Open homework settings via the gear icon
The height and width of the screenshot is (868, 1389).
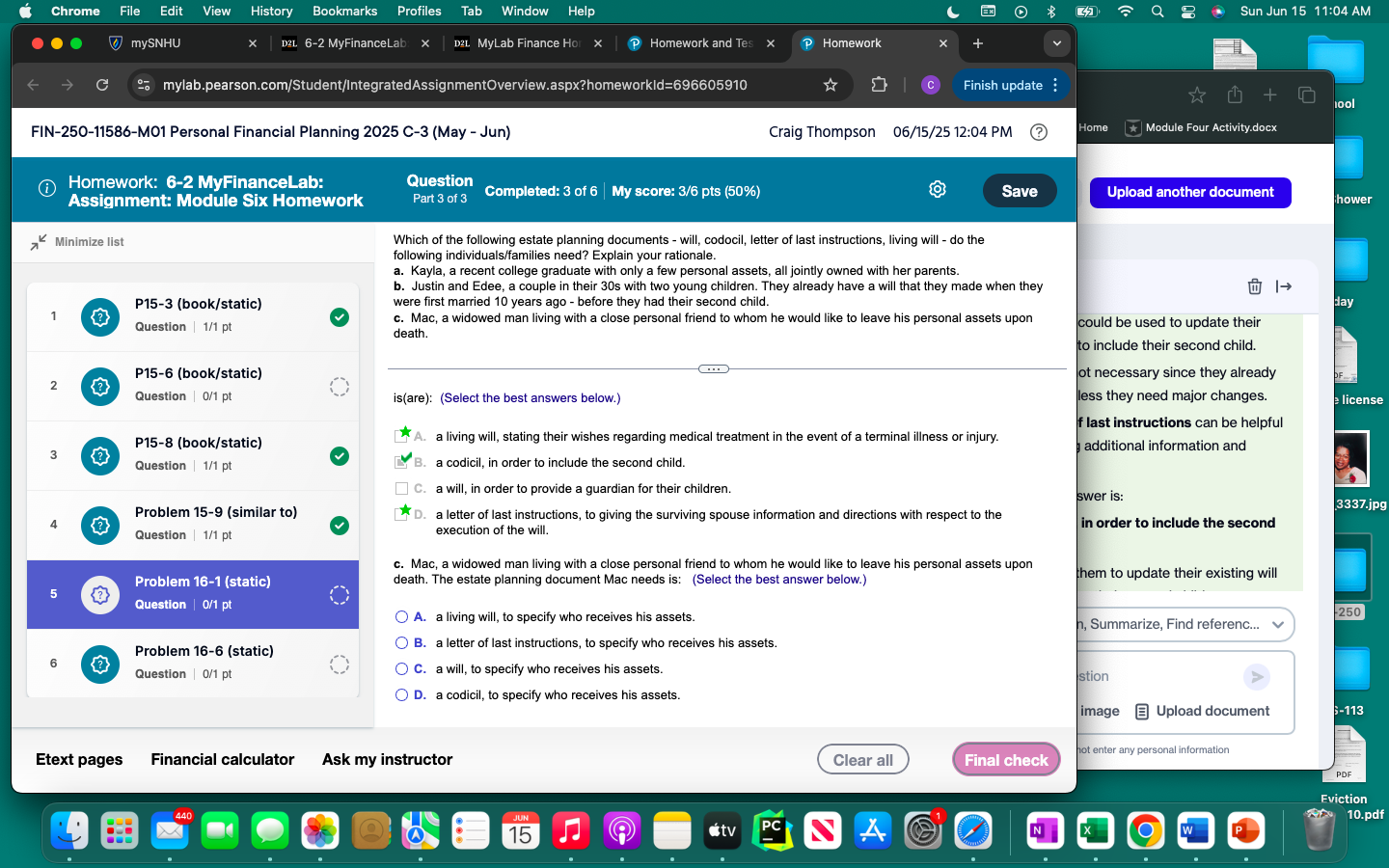[937, 189]
